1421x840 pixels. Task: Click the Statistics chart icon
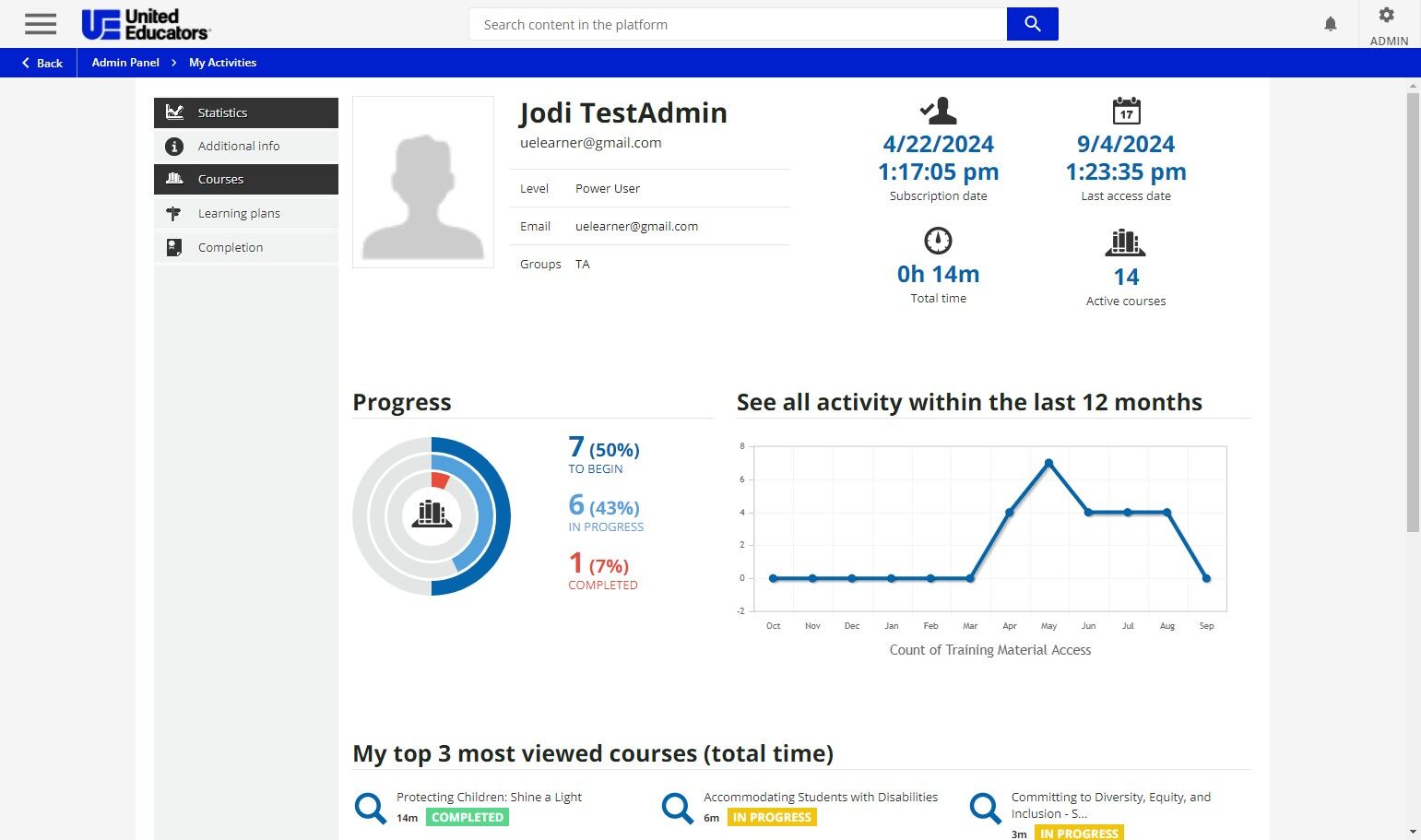pyautogui.click(x=174, y=112)
